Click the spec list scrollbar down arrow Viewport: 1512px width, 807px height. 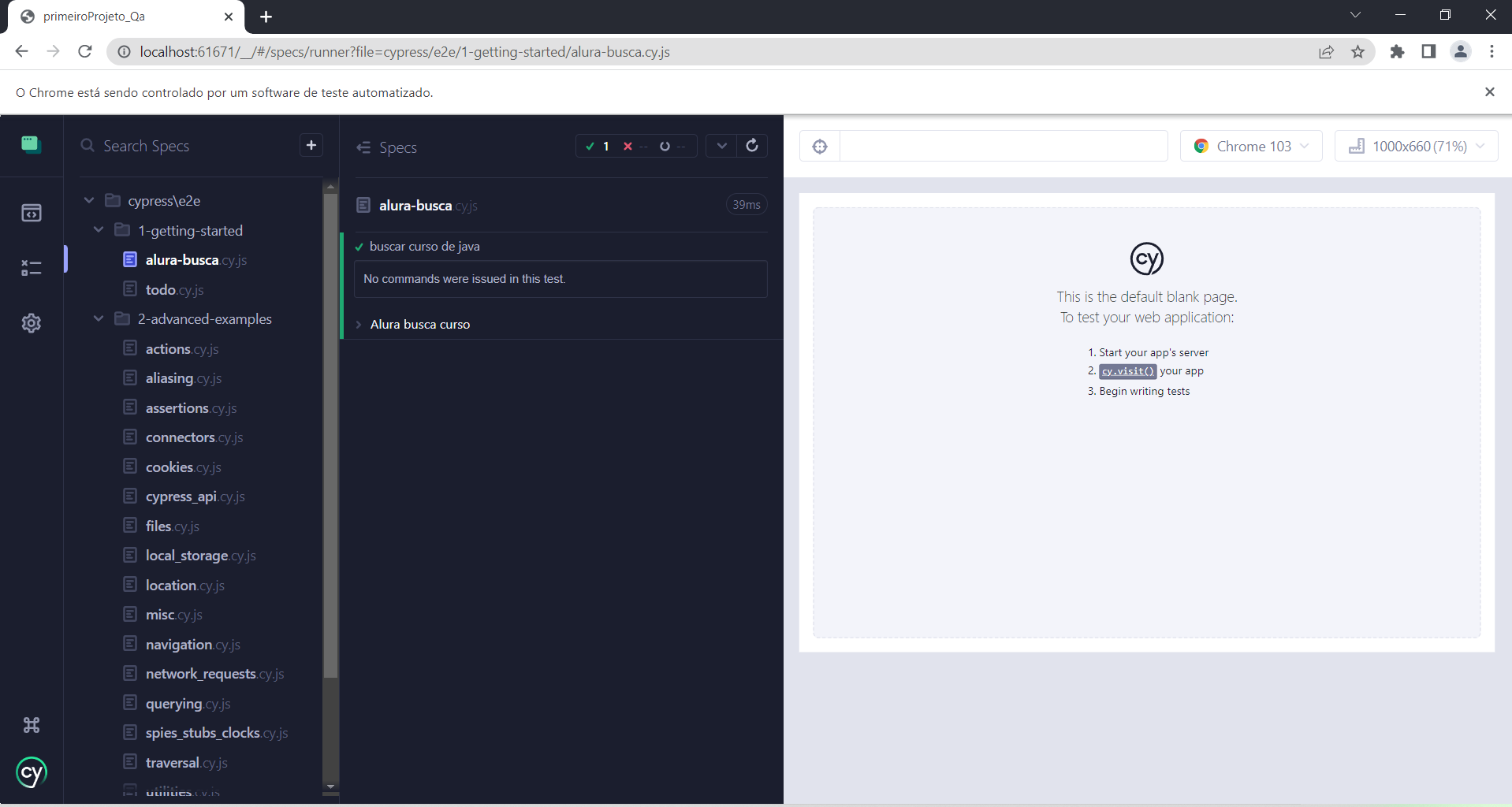tap(331, 787)
